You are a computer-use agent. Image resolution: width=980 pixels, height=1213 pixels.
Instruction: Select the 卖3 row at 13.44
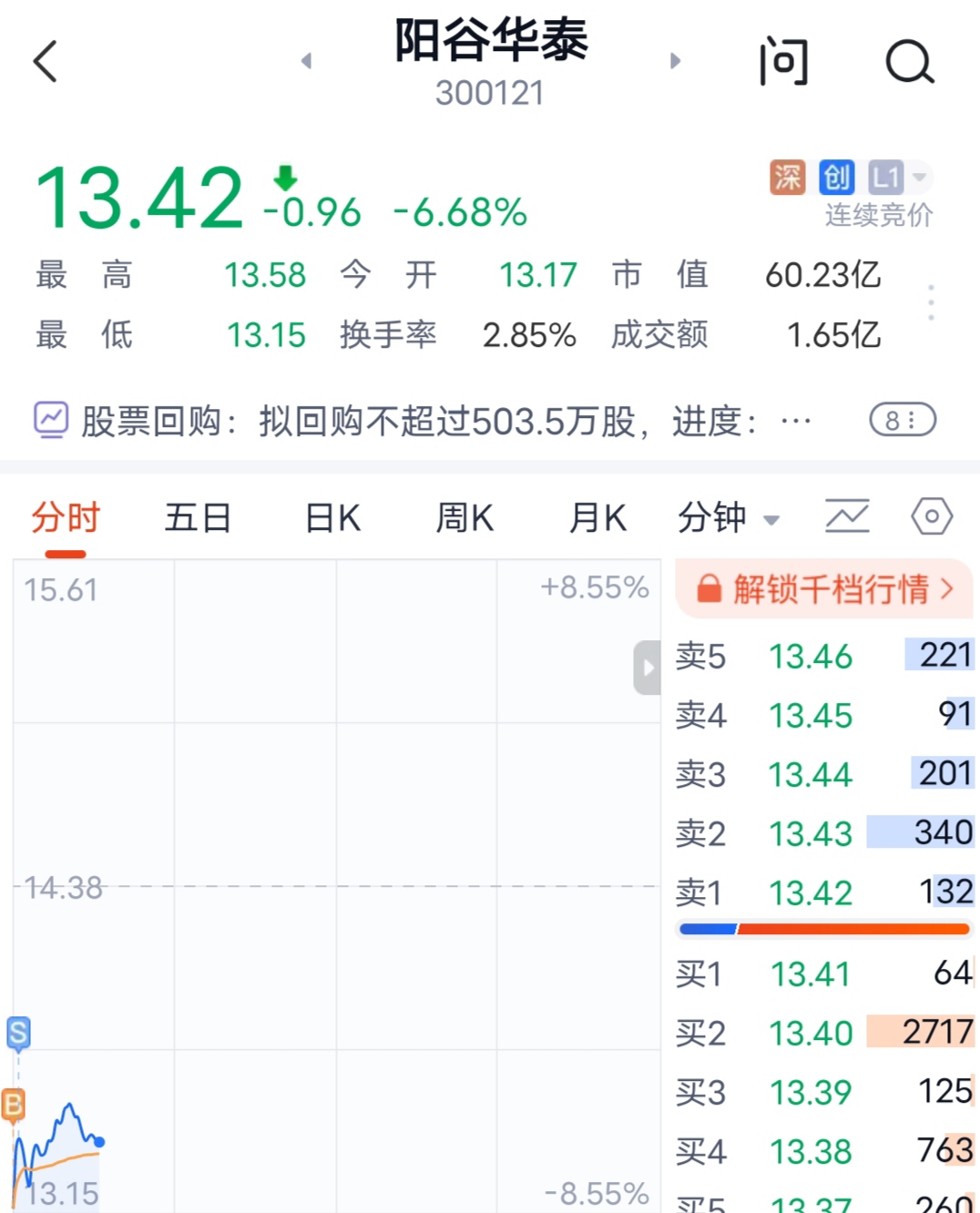(824, 774)
